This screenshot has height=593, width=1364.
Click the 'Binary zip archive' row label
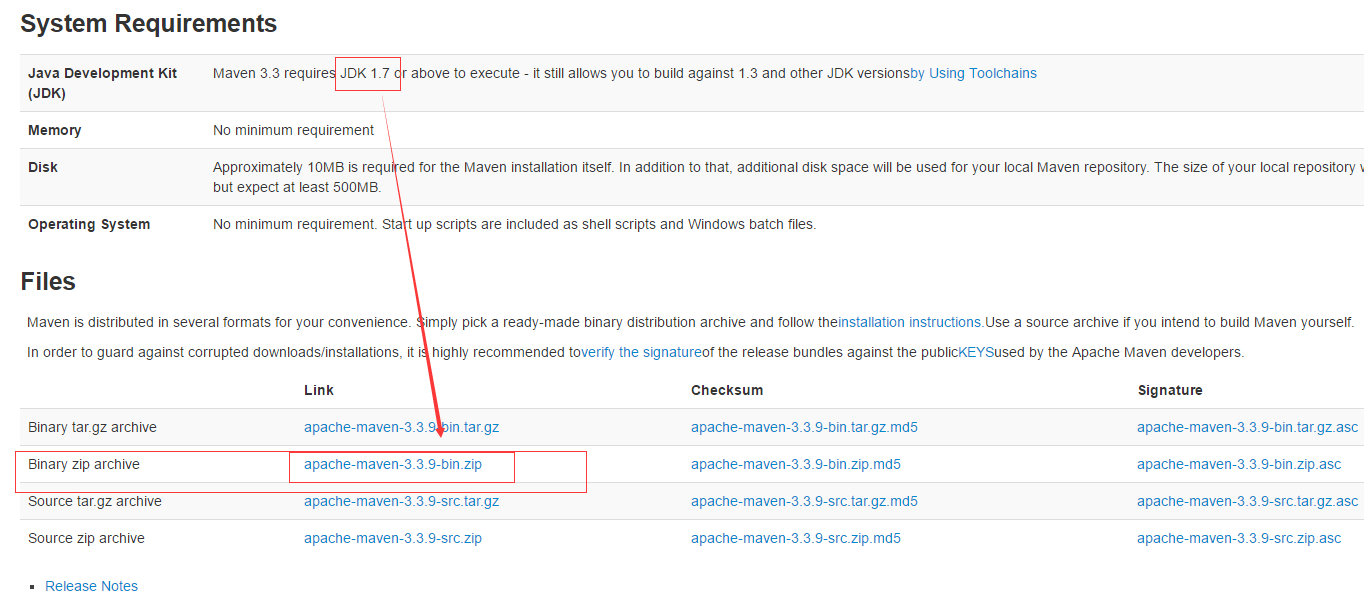(x=84, y=464)
